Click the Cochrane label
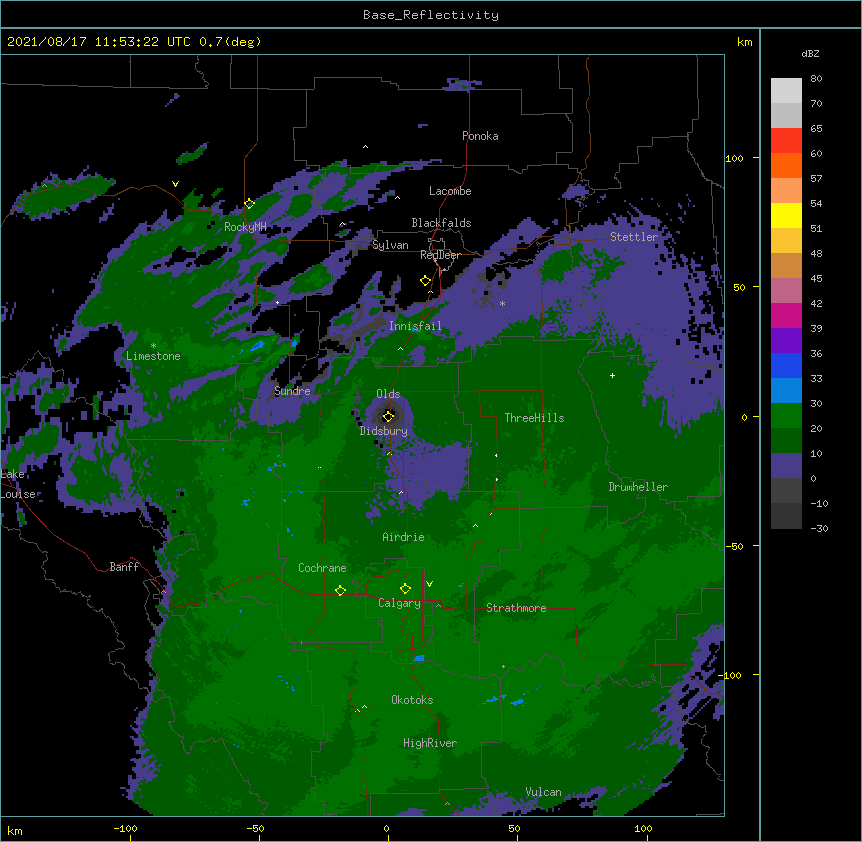 coord(322,568)
